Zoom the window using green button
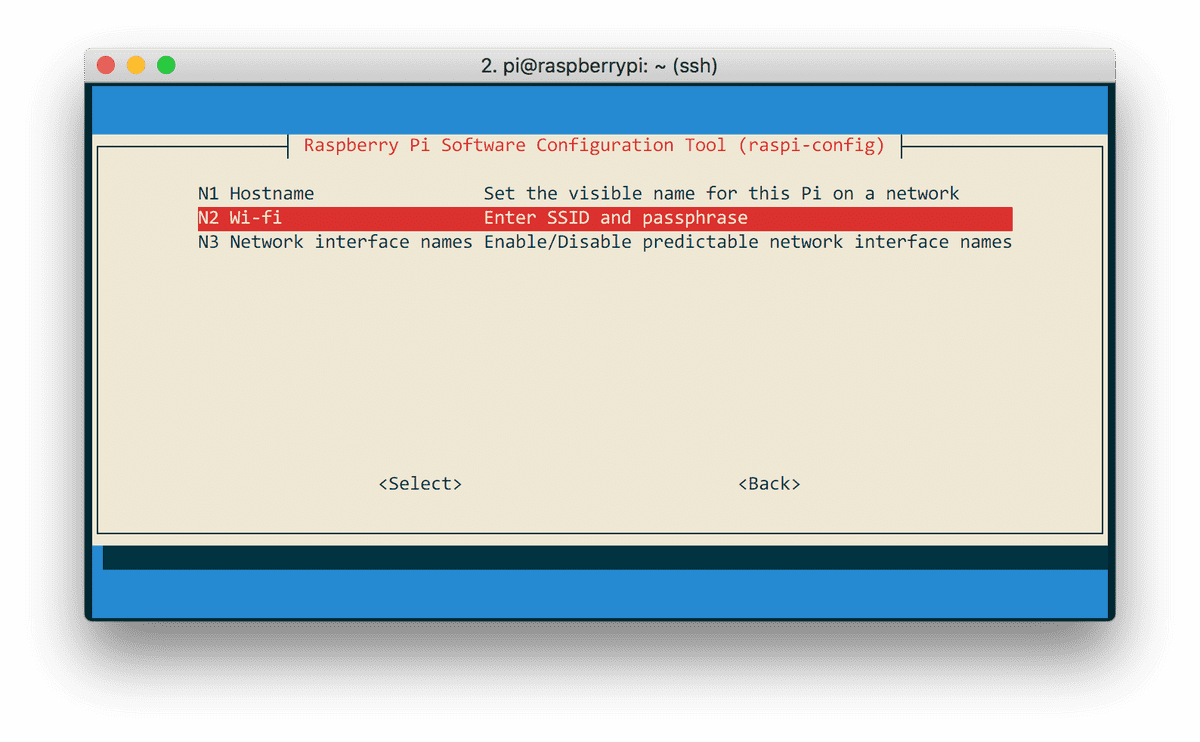 click(166, 66)
